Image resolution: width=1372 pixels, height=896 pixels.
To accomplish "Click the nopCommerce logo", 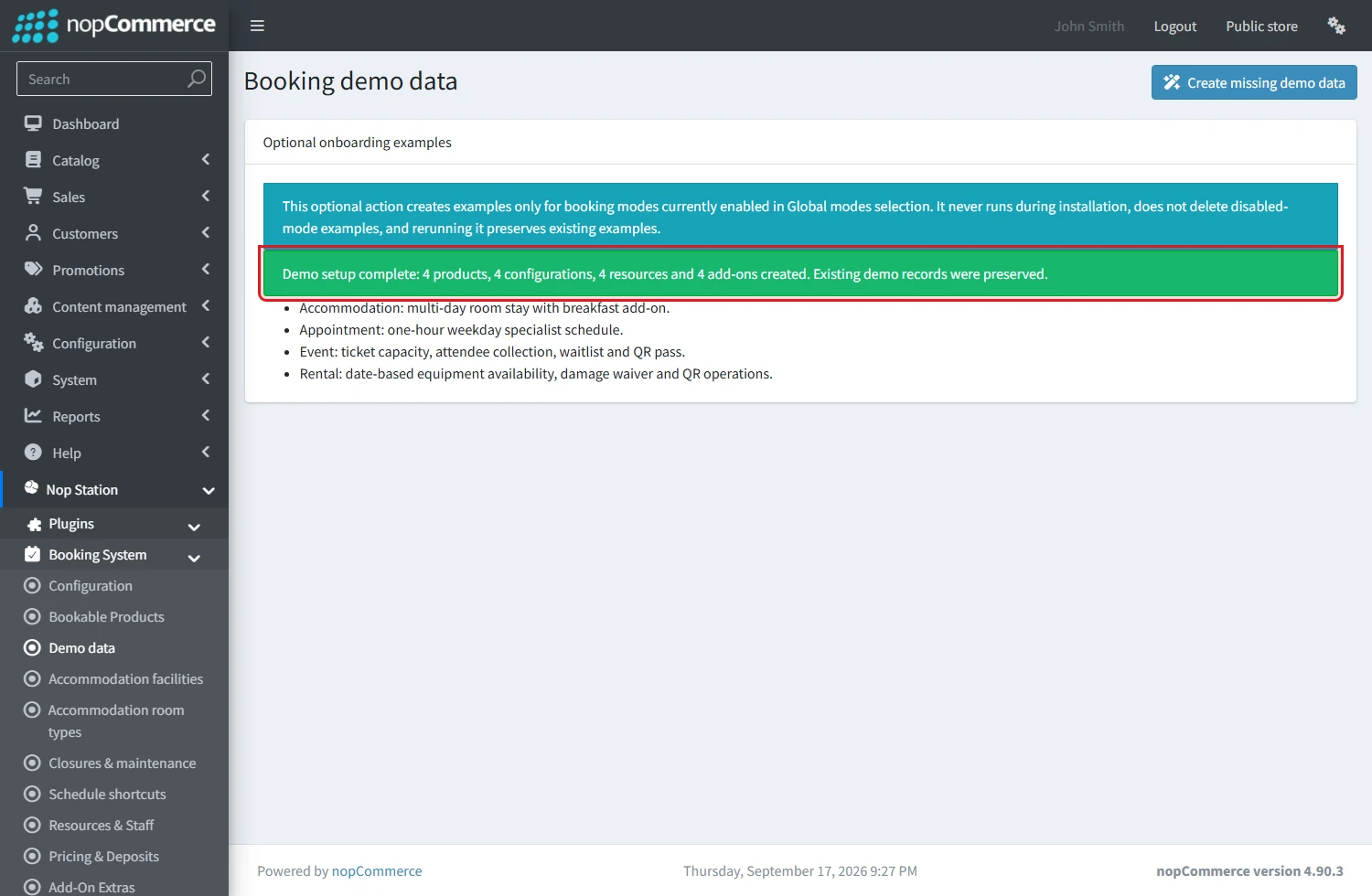I will (114, 26).
